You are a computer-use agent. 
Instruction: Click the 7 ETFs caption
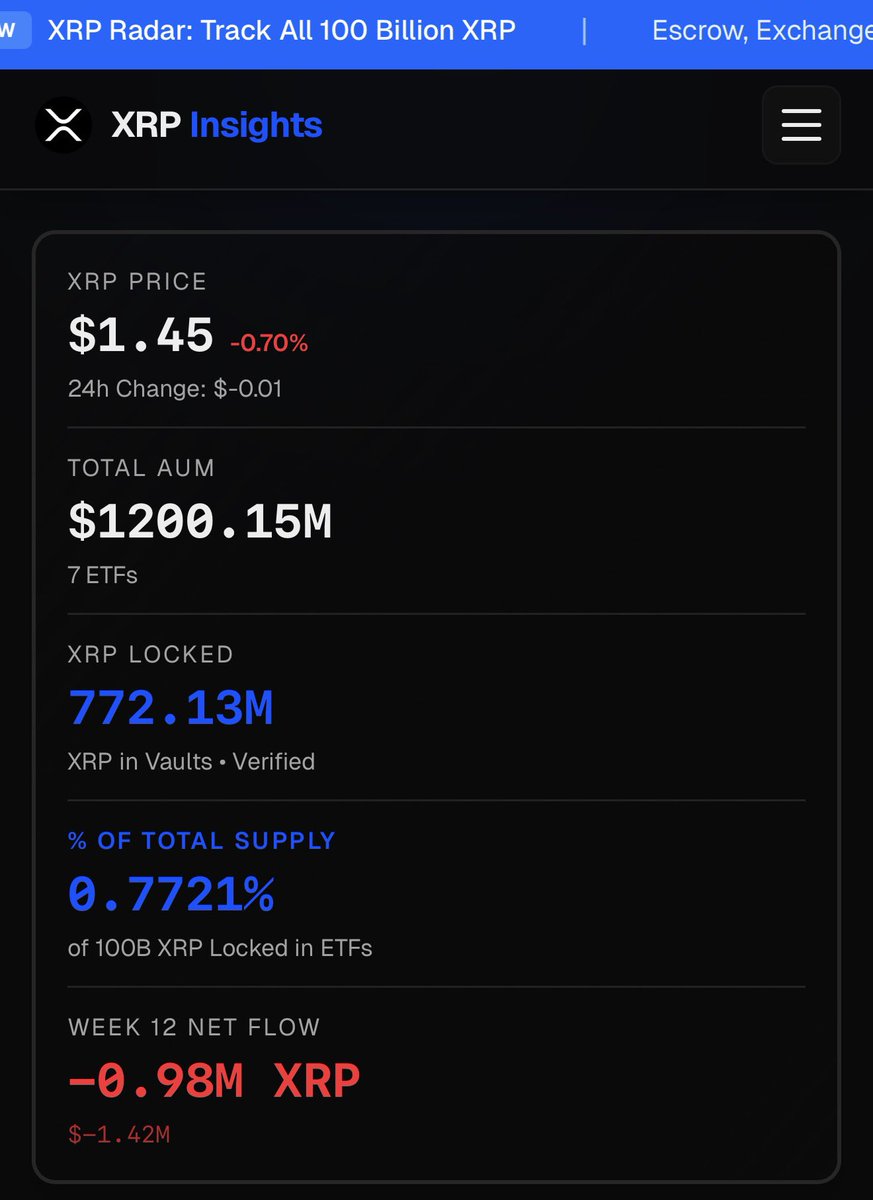103,575
